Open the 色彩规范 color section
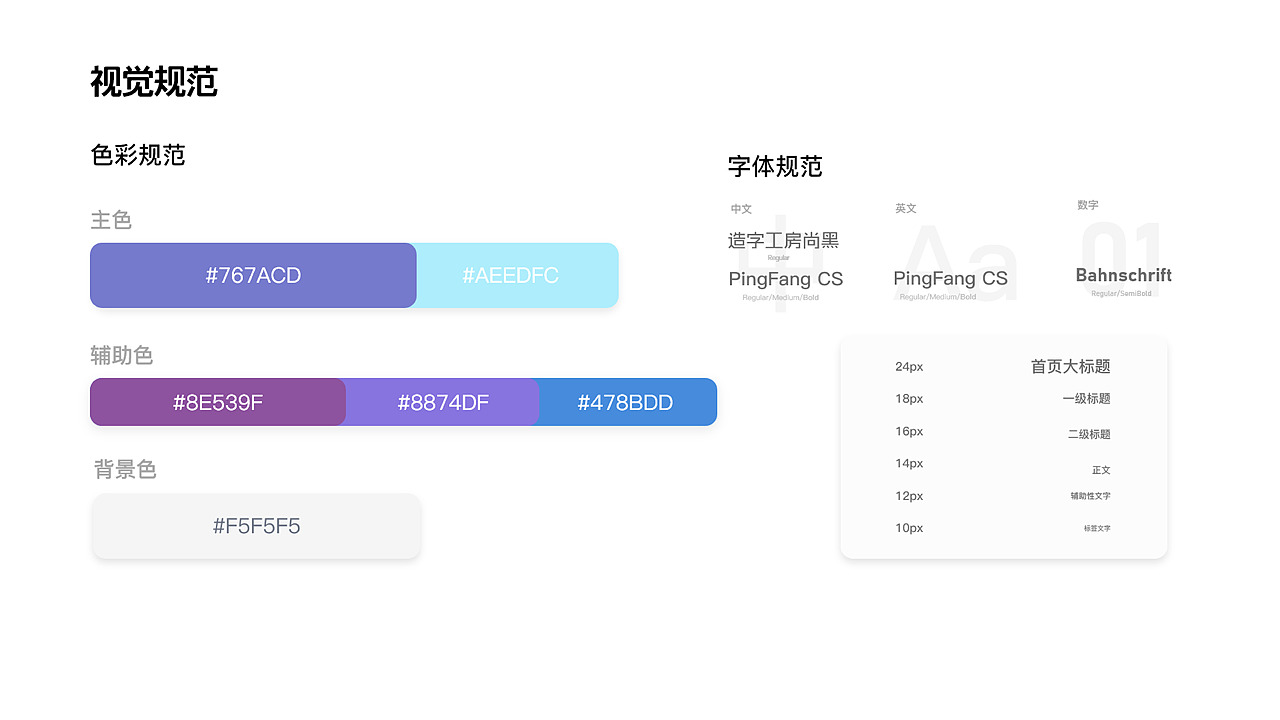This screenshot has height=720, width=1280. (x=138, y=155)
